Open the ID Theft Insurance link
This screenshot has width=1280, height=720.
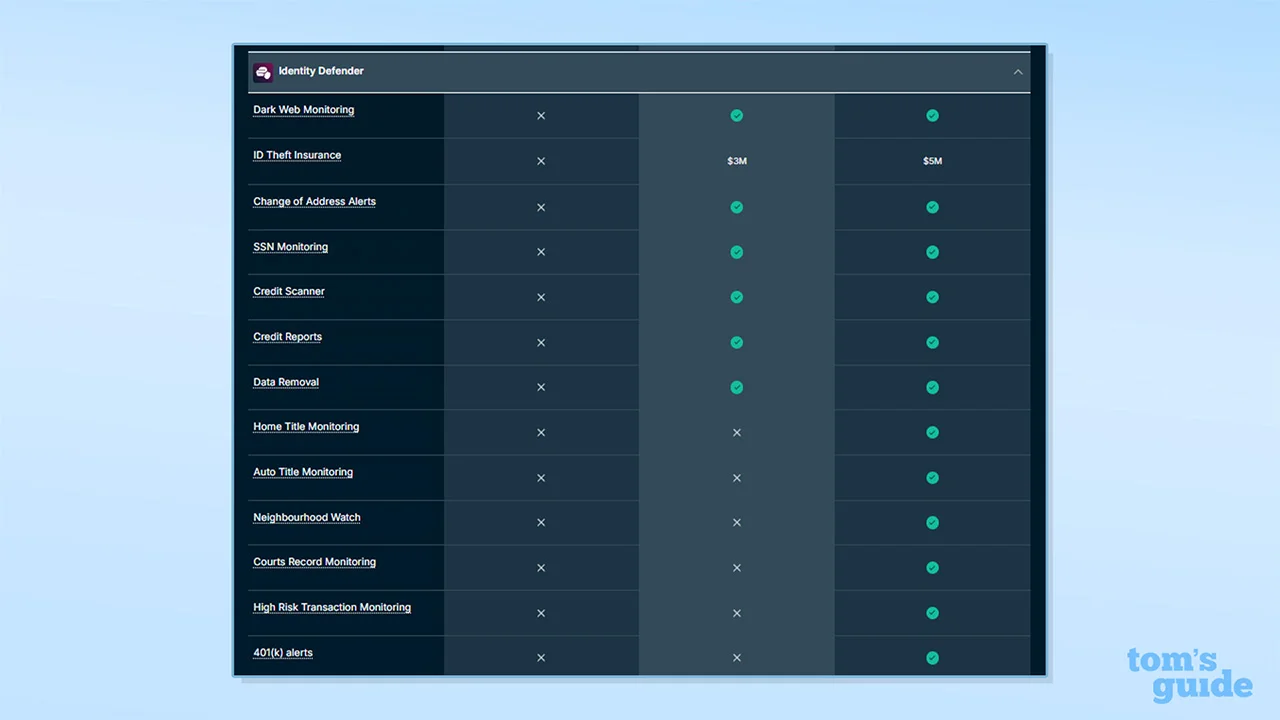[297, 155]
